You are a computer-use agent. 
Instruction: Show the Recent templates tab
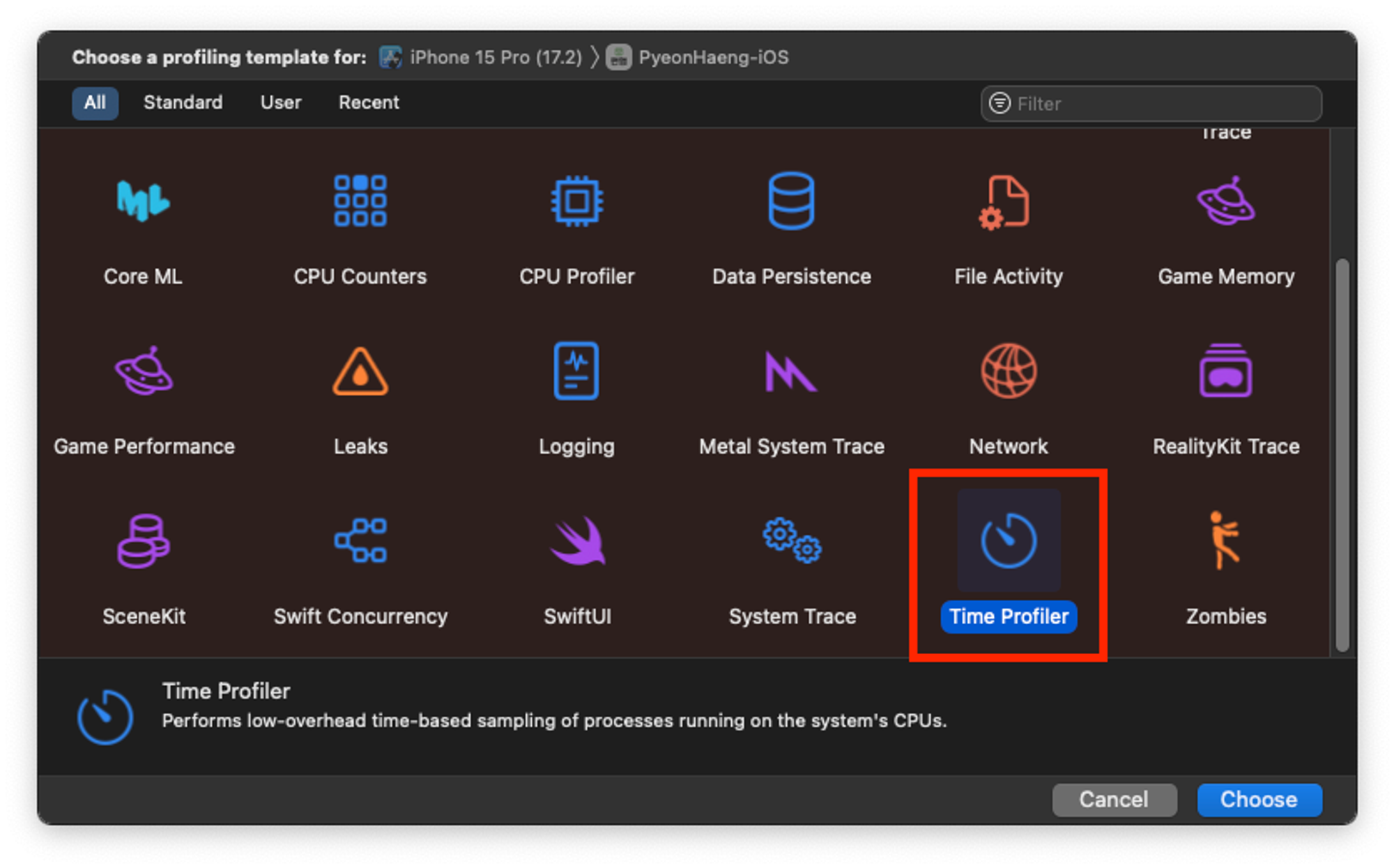pyautogui.click(x=369, y=102)
